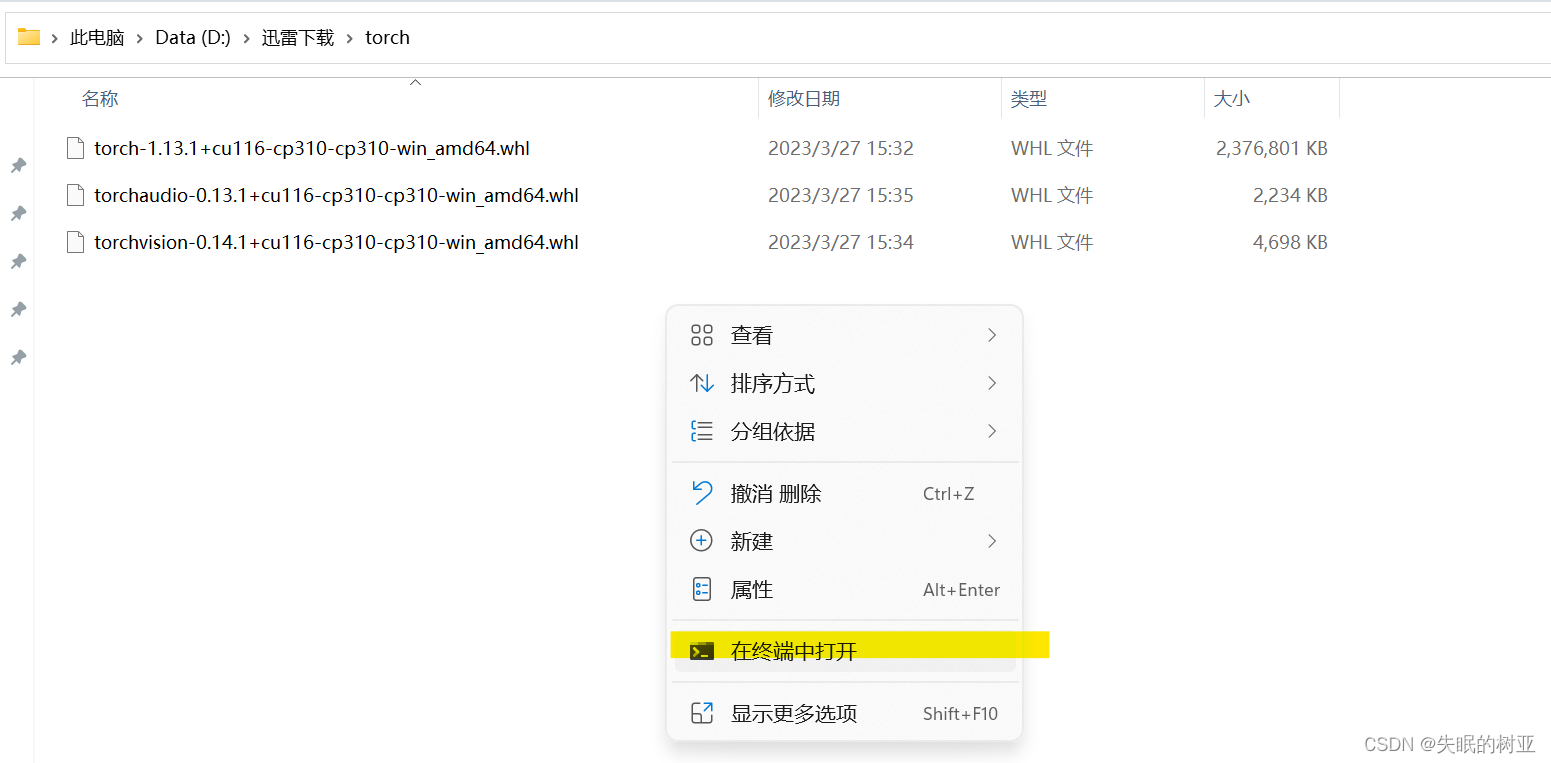1551x763 pixels.
Task: Sort by the 名称 column header
Action: click(x=100, y=99)
